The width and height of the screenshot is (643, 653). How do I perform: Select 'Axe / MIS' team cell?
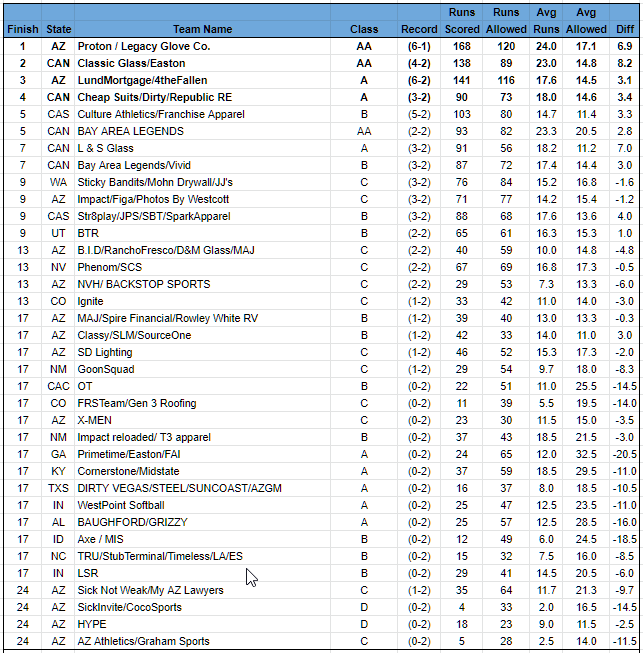(x=202, y=539)
